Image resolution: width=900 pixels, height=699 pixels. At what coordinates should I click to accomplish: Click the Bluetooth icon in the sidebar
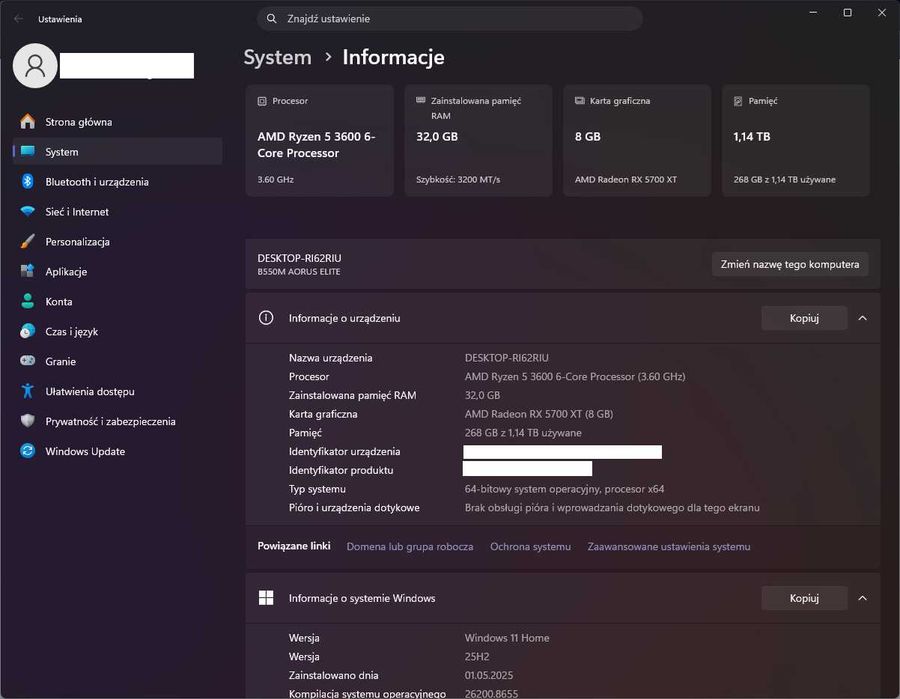(x=28, y=181)
